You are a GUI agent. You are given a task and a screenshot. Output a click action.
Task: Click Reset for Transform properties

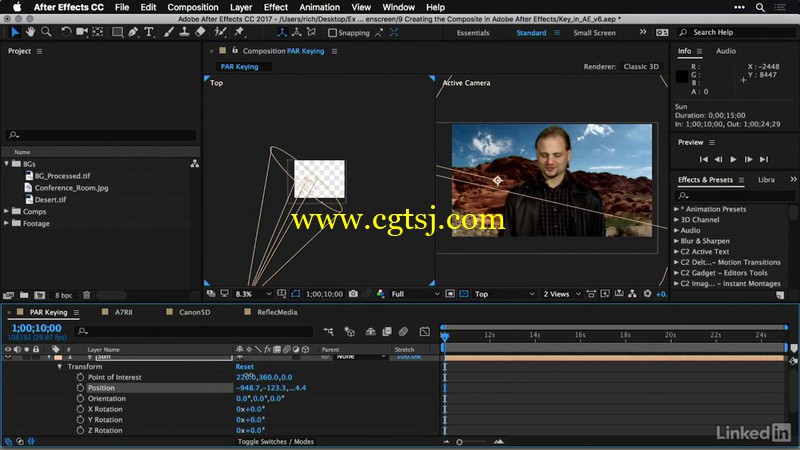(244, 366)
